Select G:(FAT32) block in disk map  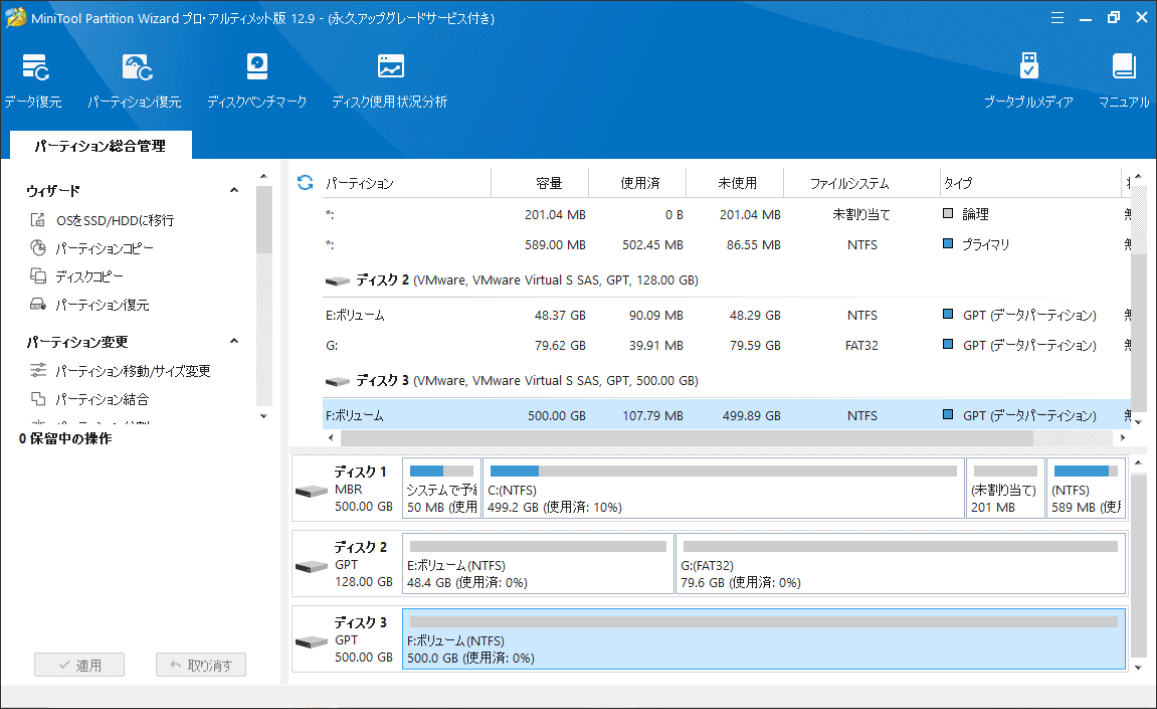tap(901, 564)
